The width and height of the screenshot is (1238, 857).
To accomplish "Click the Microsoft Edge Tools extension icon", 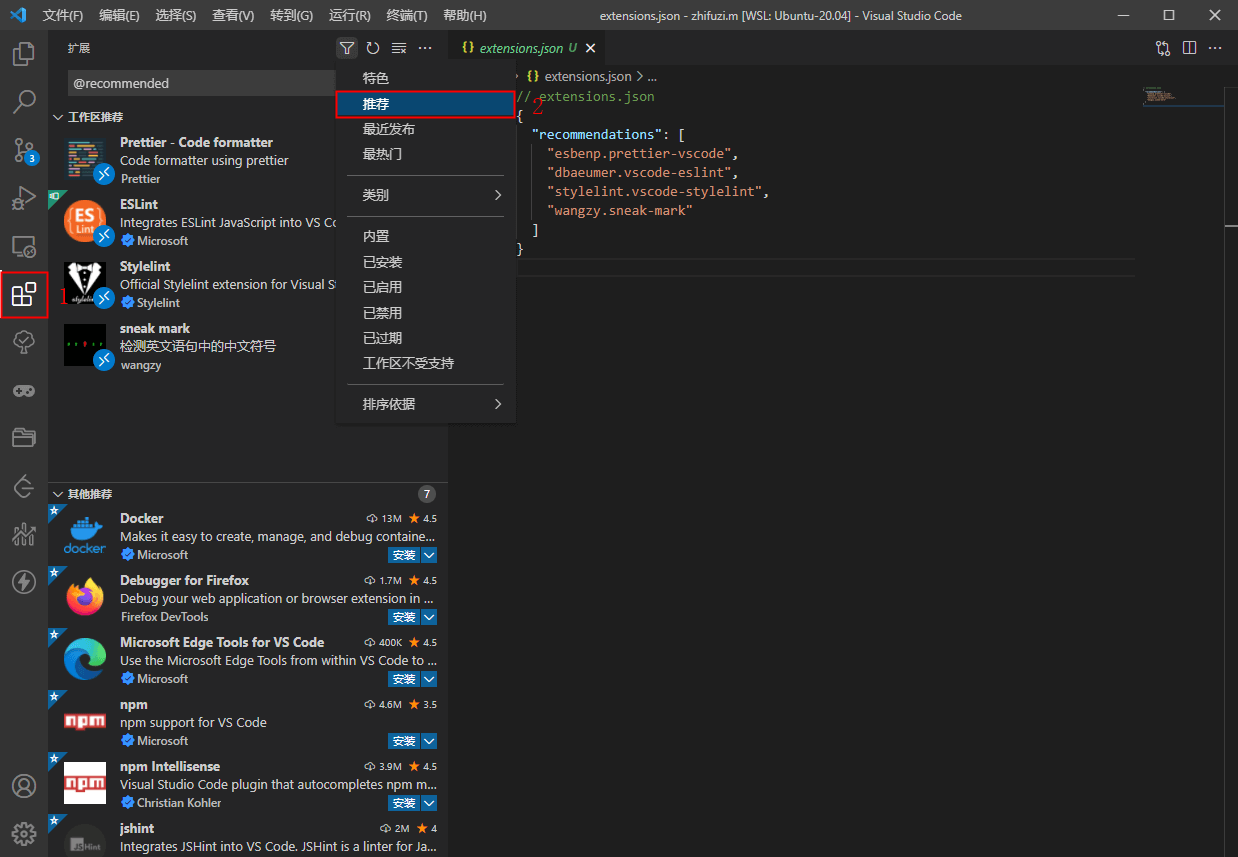I will 85,660.
